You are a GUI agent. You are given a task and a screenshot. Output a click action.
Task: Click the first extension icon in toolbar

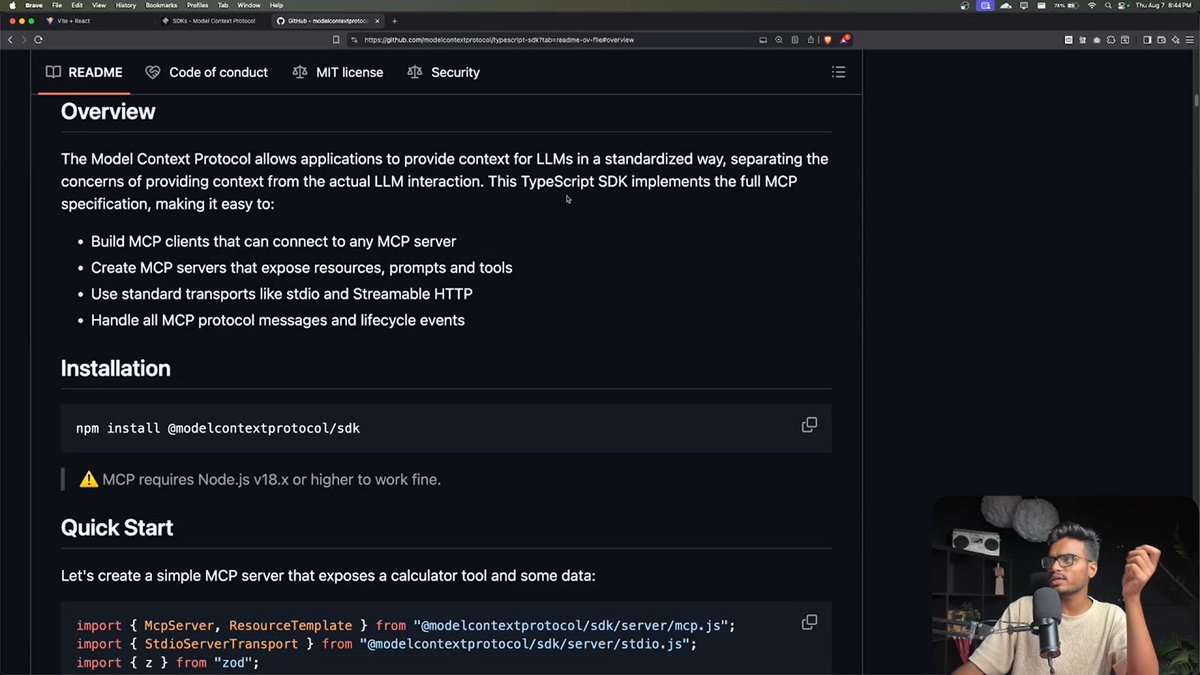1069,40
